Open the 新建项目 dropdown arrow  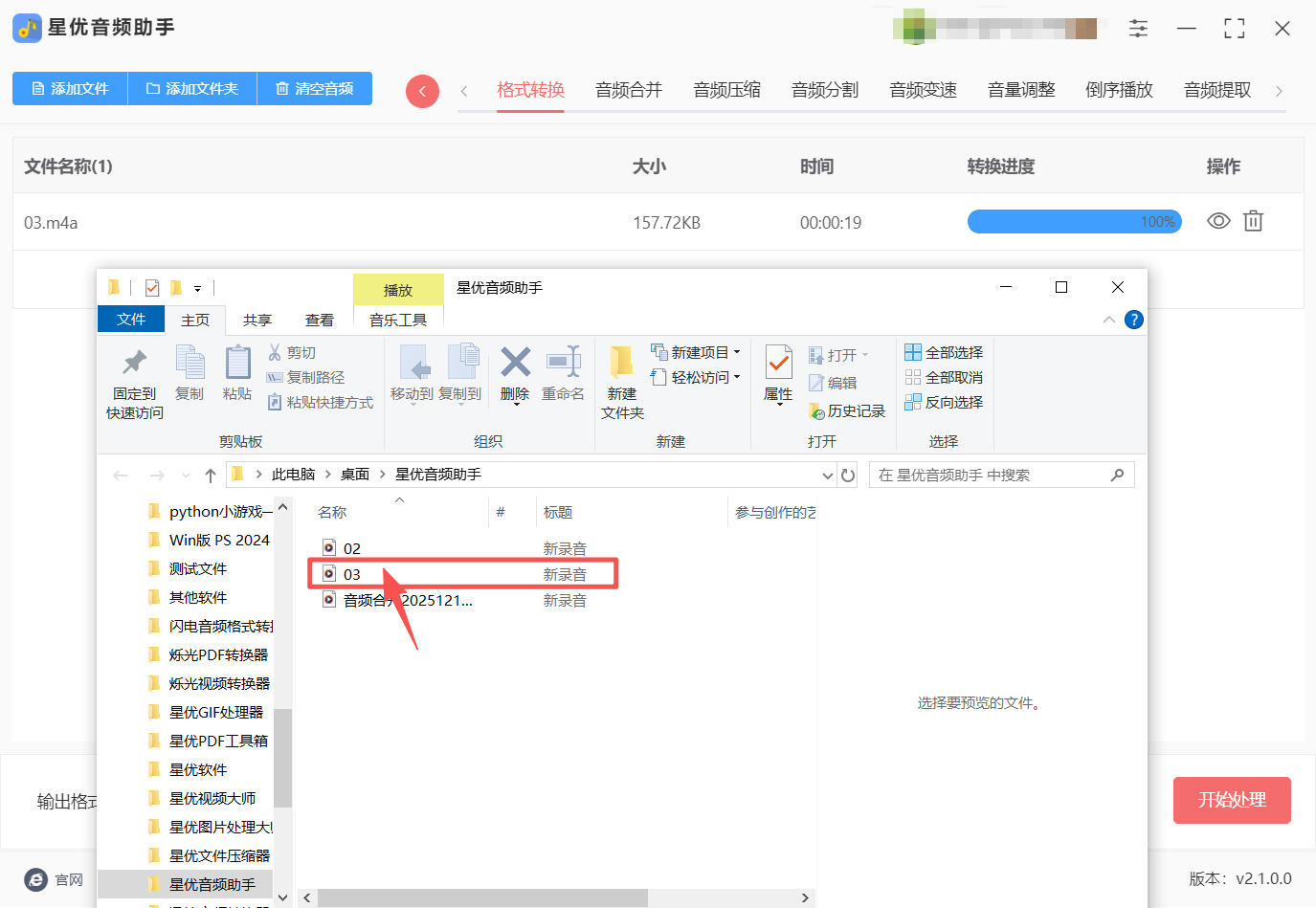coord(737,352)
